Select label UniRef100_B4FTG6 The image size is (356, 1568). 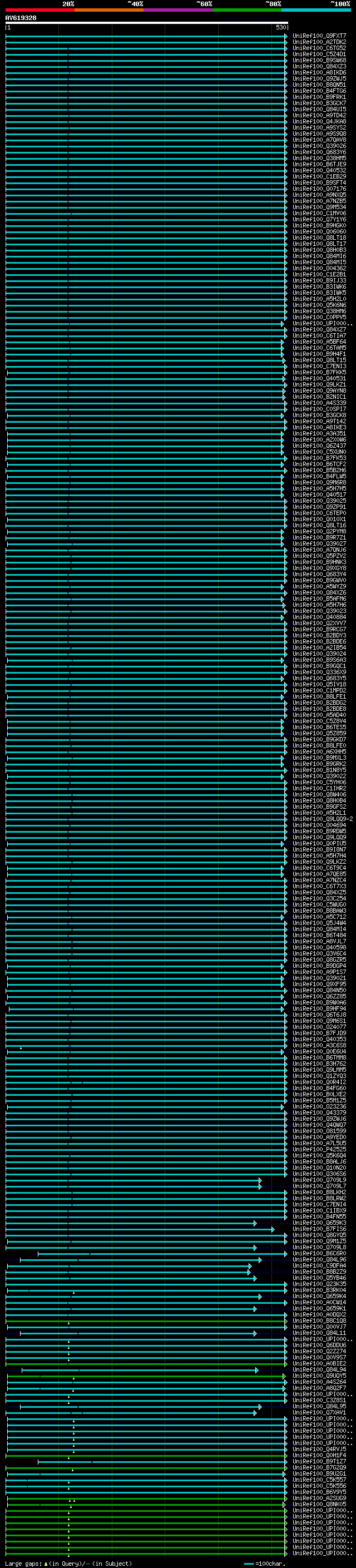click(319, 91)
